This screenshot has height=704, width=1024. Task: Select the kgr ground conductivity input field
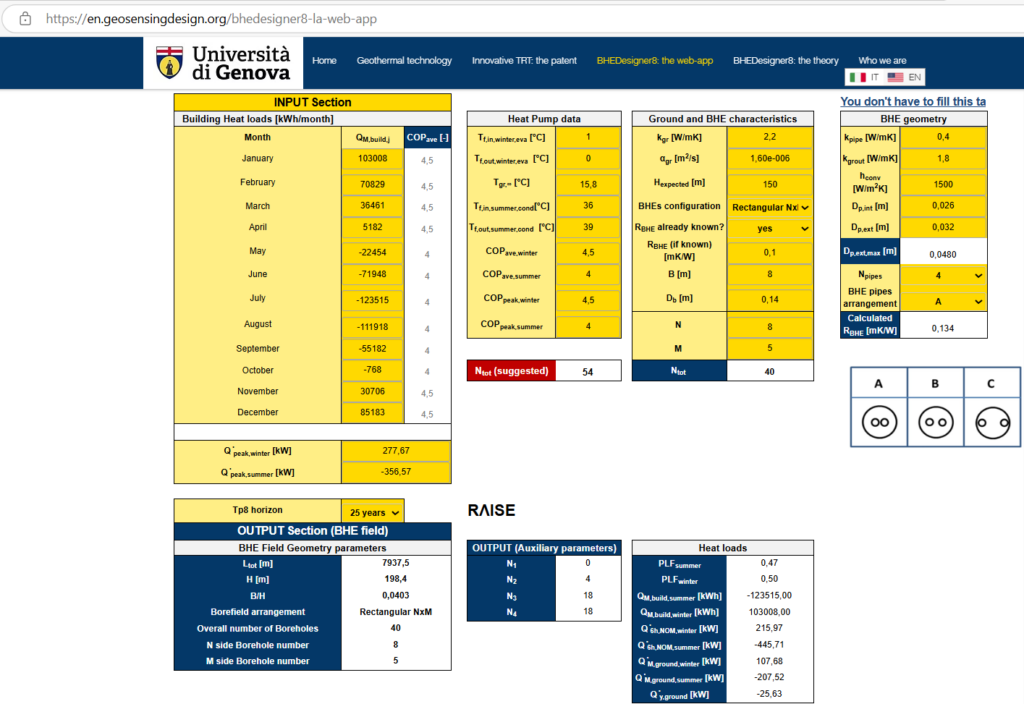pyautogui.click(x=769, y=136)
